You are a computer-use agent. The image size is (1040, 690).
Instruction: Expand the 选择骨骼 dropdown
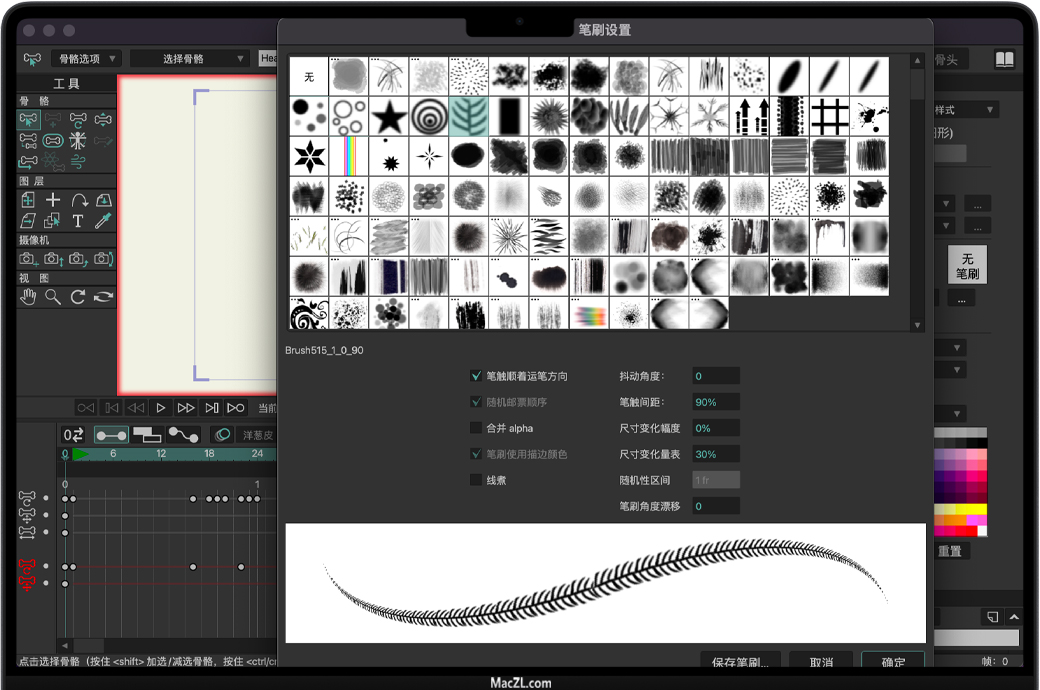pyautogui.click(x=190, y=59)
